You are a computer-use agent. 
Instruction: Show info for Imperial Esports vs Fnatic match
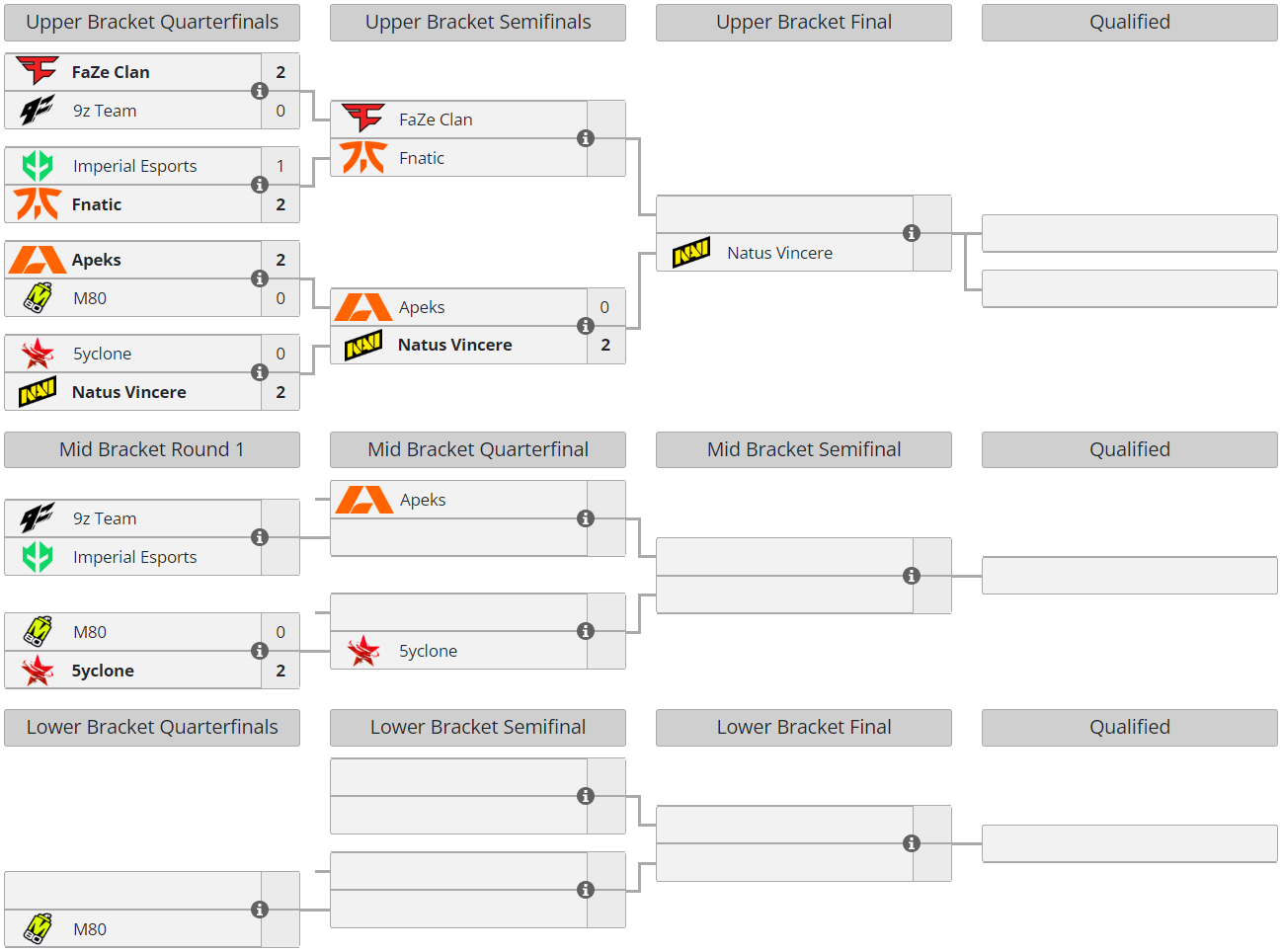coord(260,185)
